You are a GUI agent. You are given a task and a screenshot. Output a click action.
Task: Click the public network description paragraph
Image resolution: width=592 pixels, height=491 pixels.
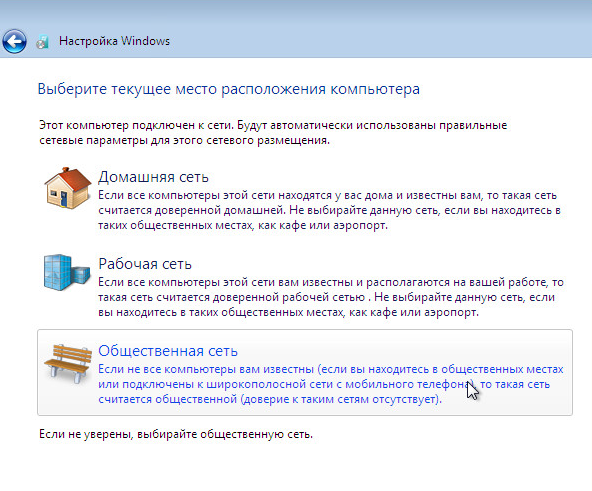331,384
